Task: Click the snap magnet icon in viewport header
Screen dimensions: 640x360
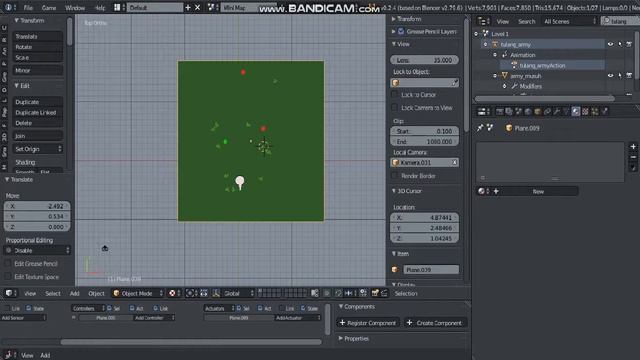Action: [x=338, y=293]
